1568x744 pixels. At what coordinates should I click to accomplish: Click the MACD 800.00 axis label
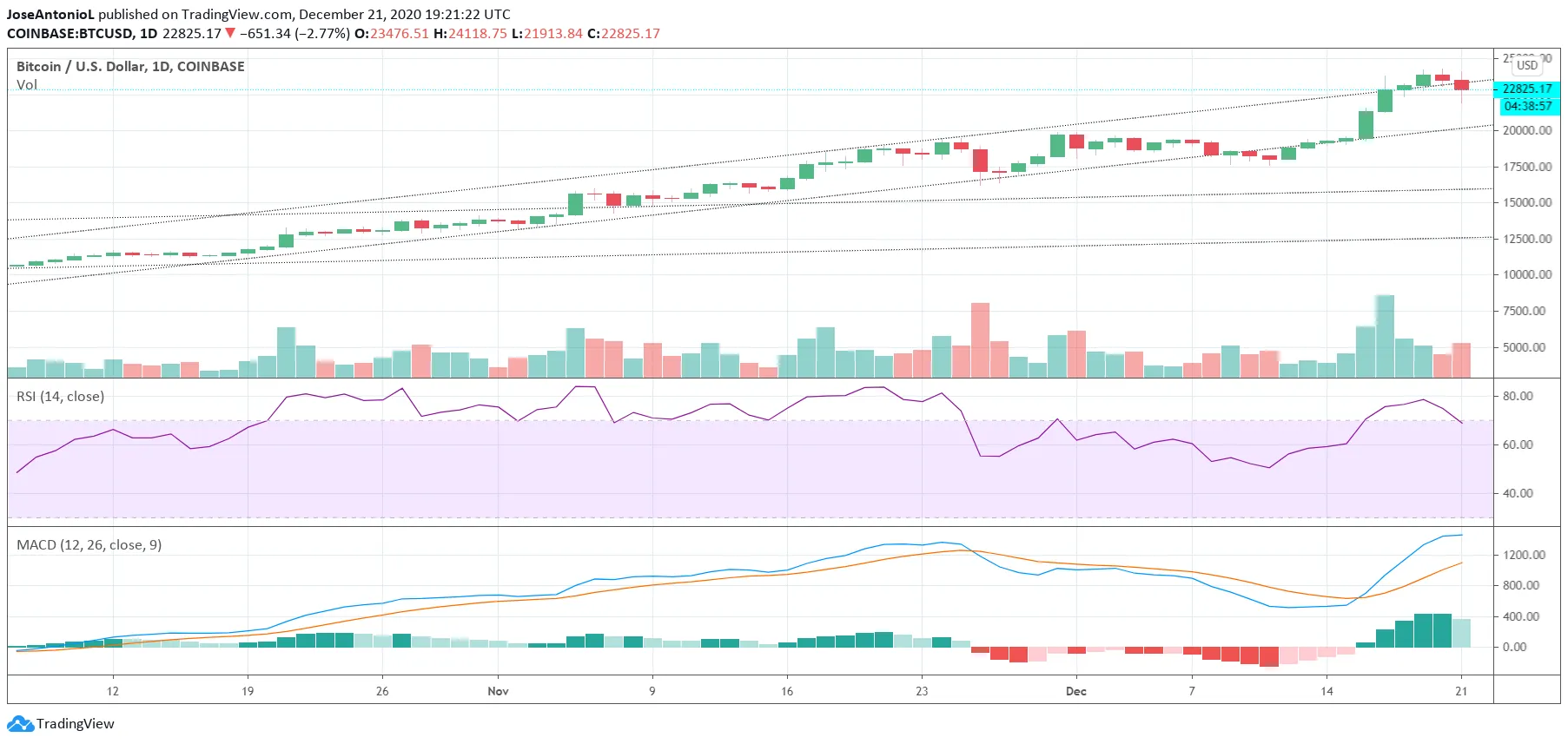[1521, 585]
